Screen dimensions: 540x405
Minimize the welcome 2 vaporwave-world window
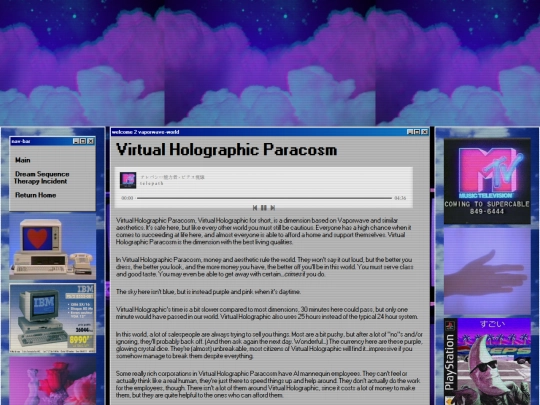pyautogui.click(x=410, y=132)
